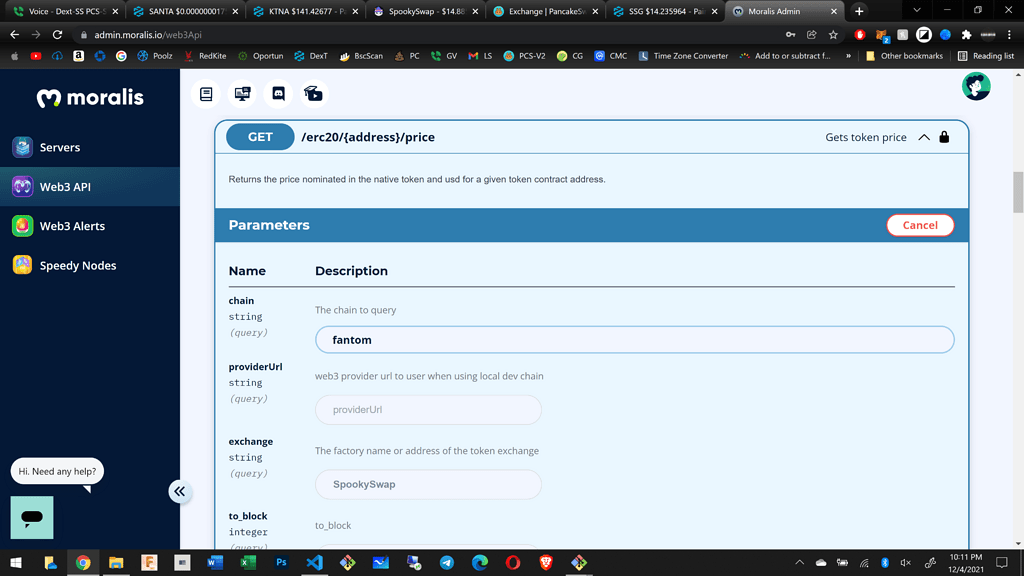
Task: Switch to the SANTA browser tab
Action: click(x=185, y=11)
